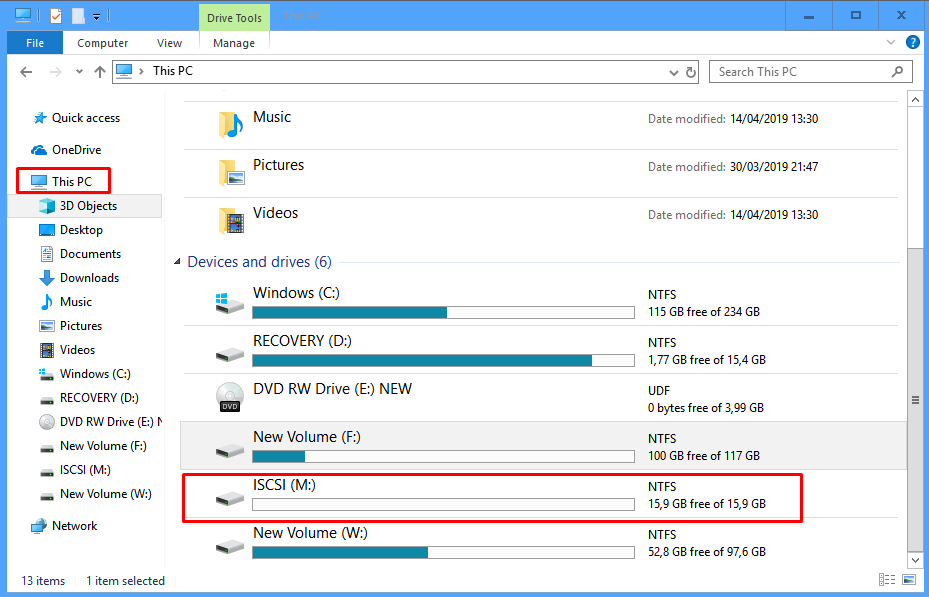Open the Computer ribbon tab

[x=103, y=43]
